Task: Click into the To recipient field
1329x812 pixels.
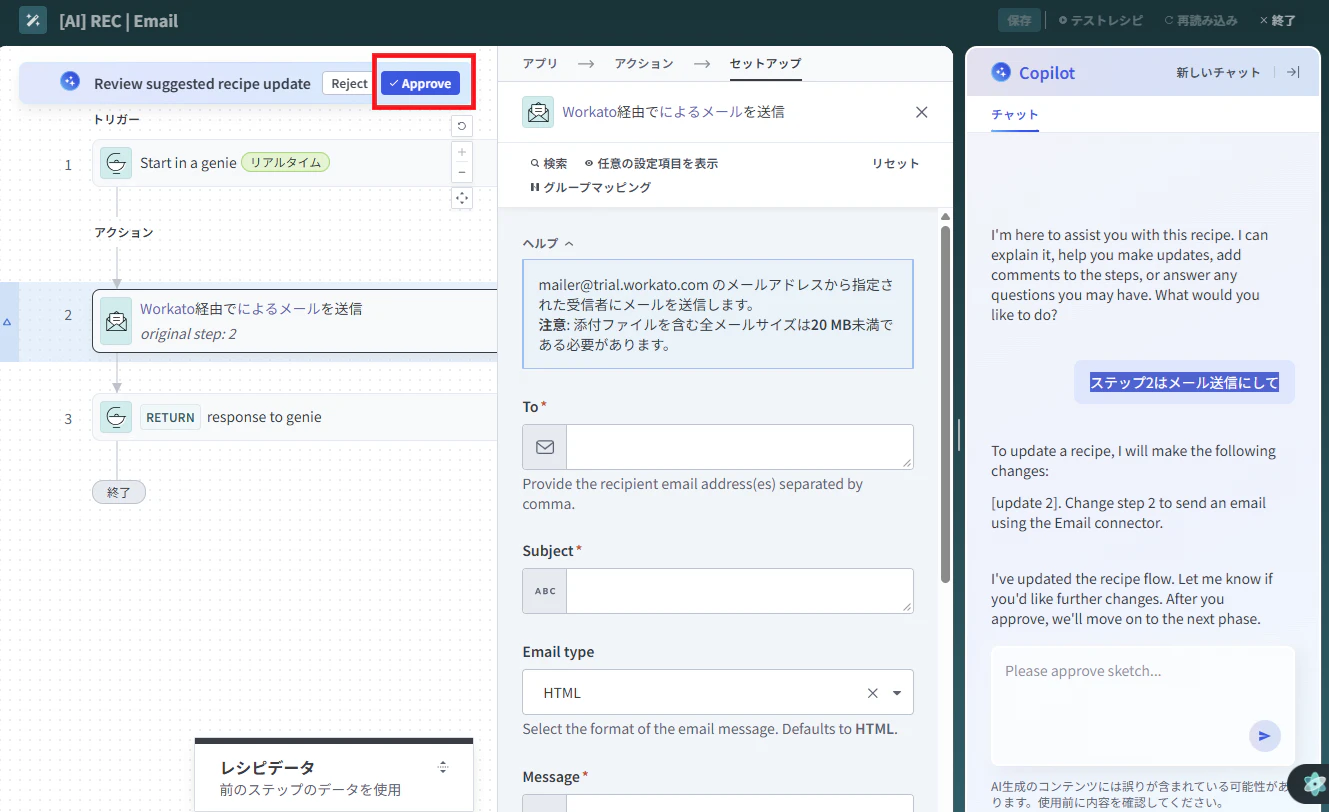Action: 740,447
